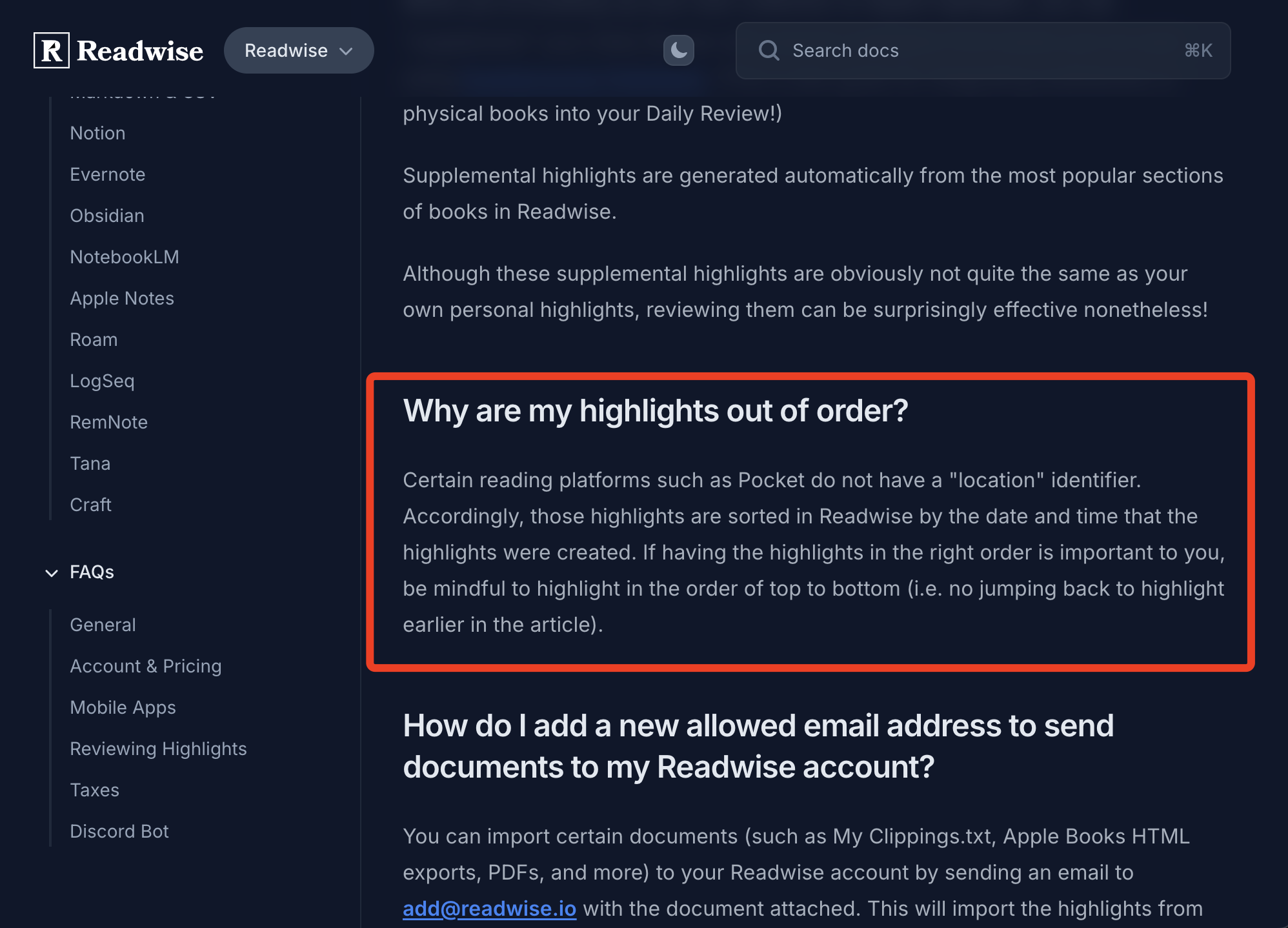Open the Discord Bot FAQ page
1288x928 pixels.
tap(119, 831)
